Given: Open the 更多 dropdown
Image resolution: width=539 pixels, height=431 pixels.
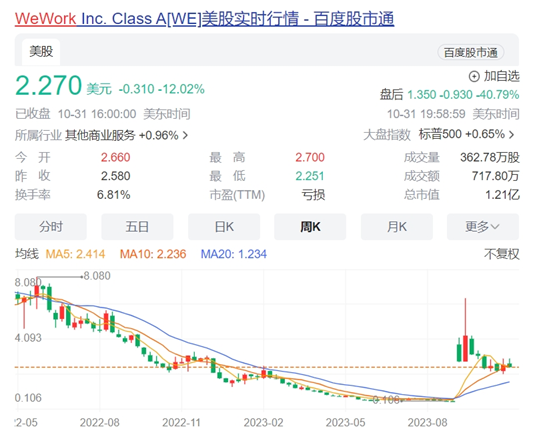Looking at the screenshot, I should (483, 227).
